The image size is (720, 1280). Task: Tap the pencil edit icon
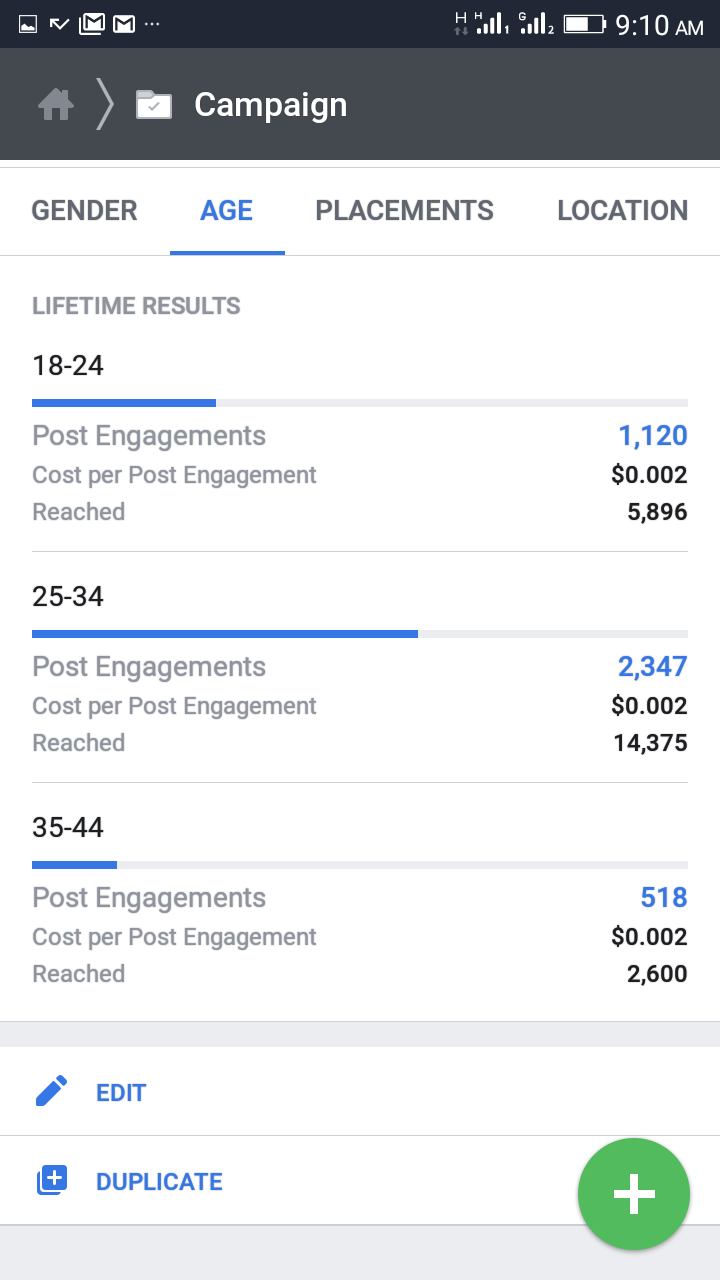pyautogui.click(x=52, y=1091)
